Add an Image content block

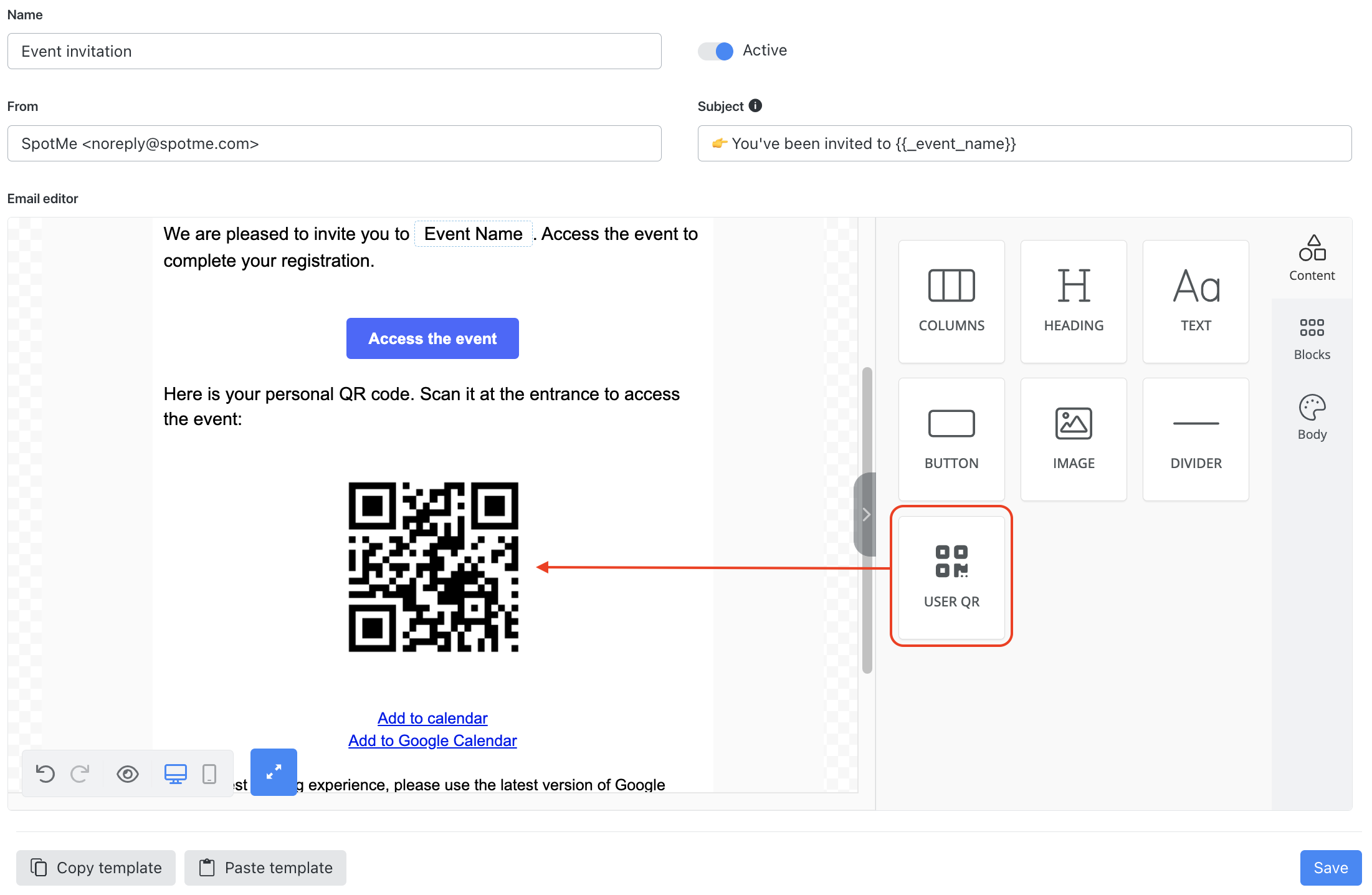[x=1074, y=439]
